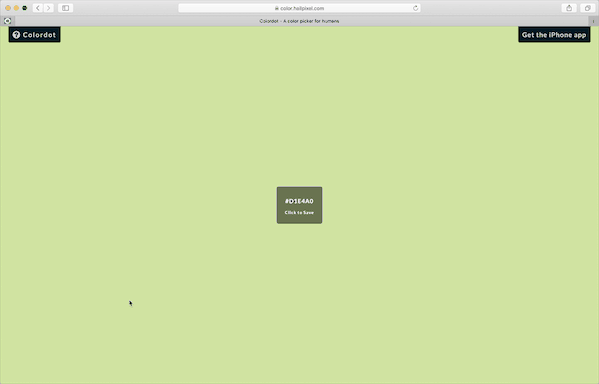Open the Colordot logo button
Viewport: 599px width, 384px height.
[34, 35]
